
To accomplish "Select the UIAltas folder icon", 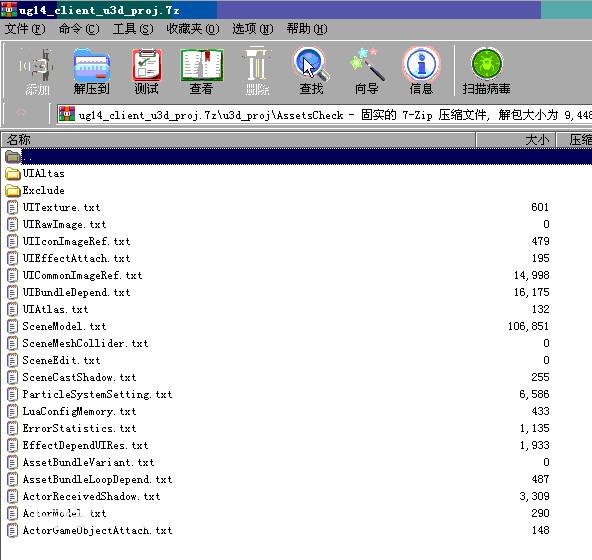I will coord(13,174).
